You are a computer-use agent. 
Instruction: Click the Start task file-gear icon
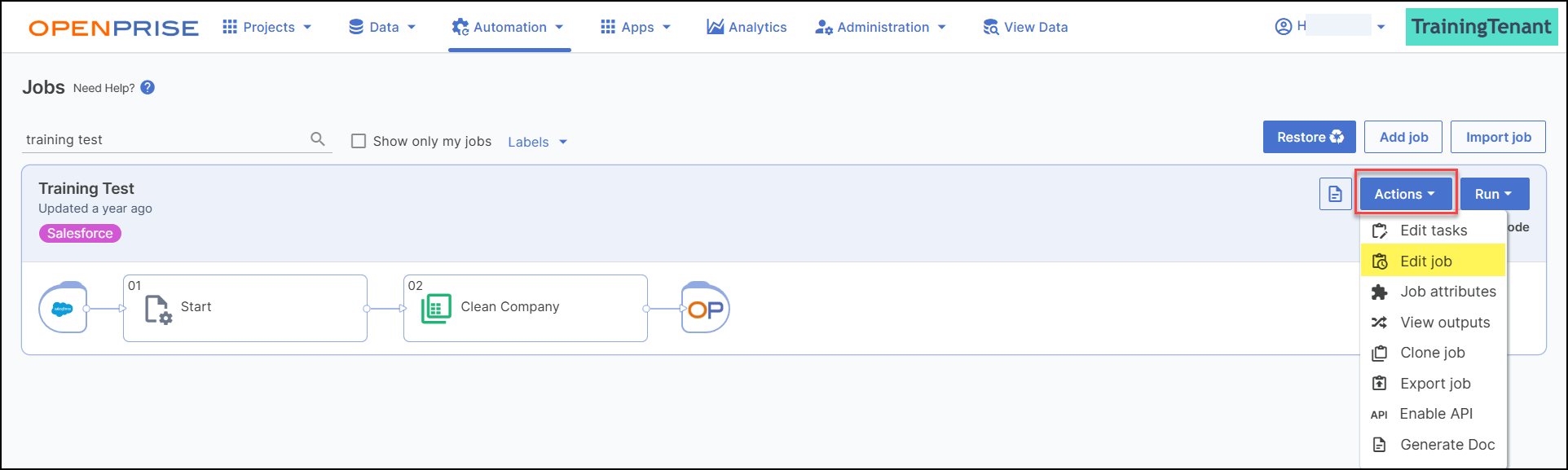coord(158,309)
